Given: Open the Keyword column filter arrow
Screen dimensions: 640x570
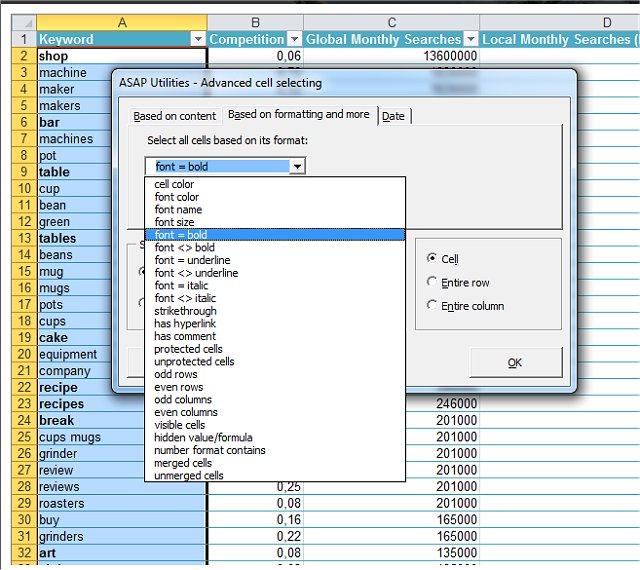Looking at the screenshot, I should click(197, 40).
